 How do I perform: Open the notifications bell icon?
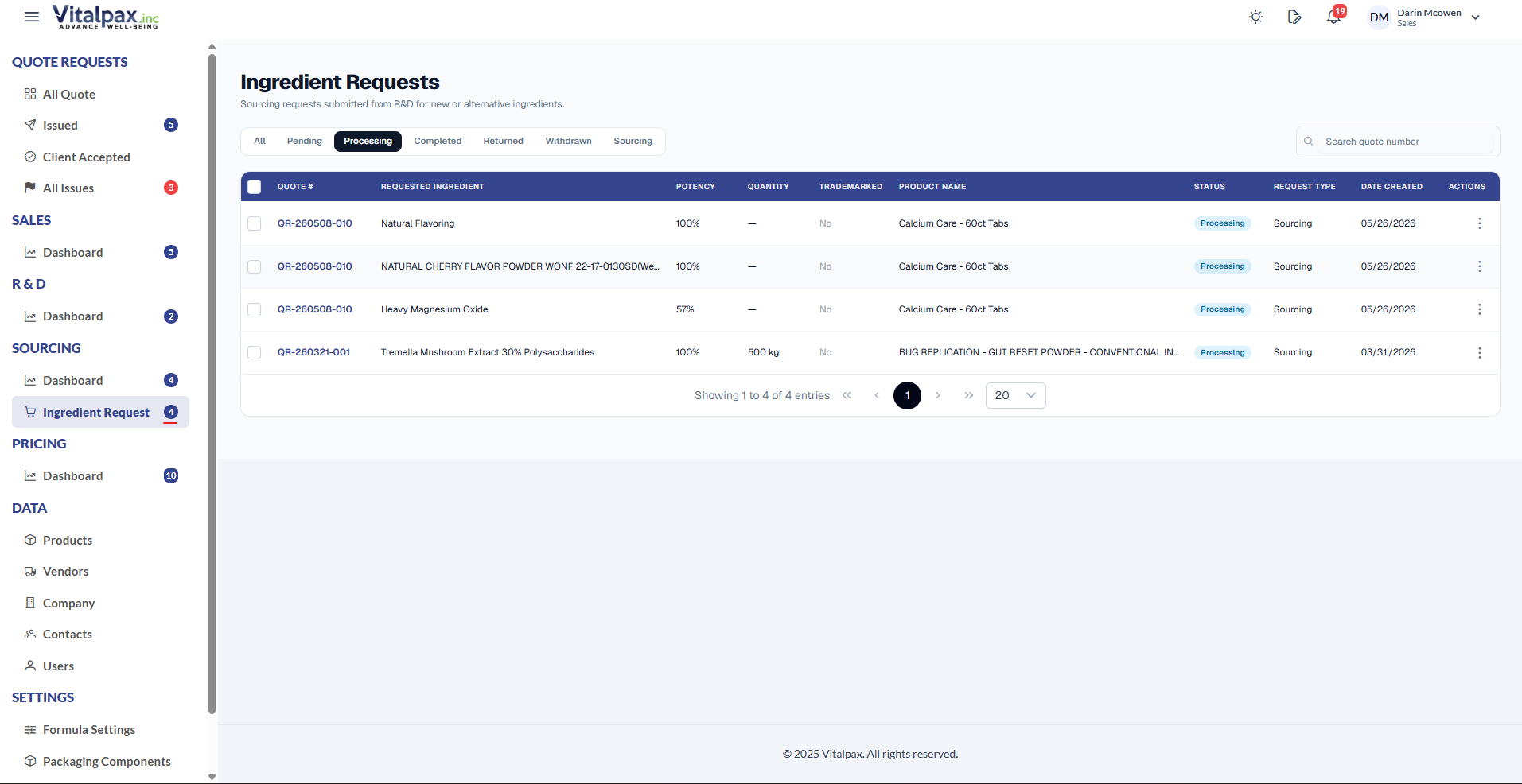click(x=1333, y=17)
